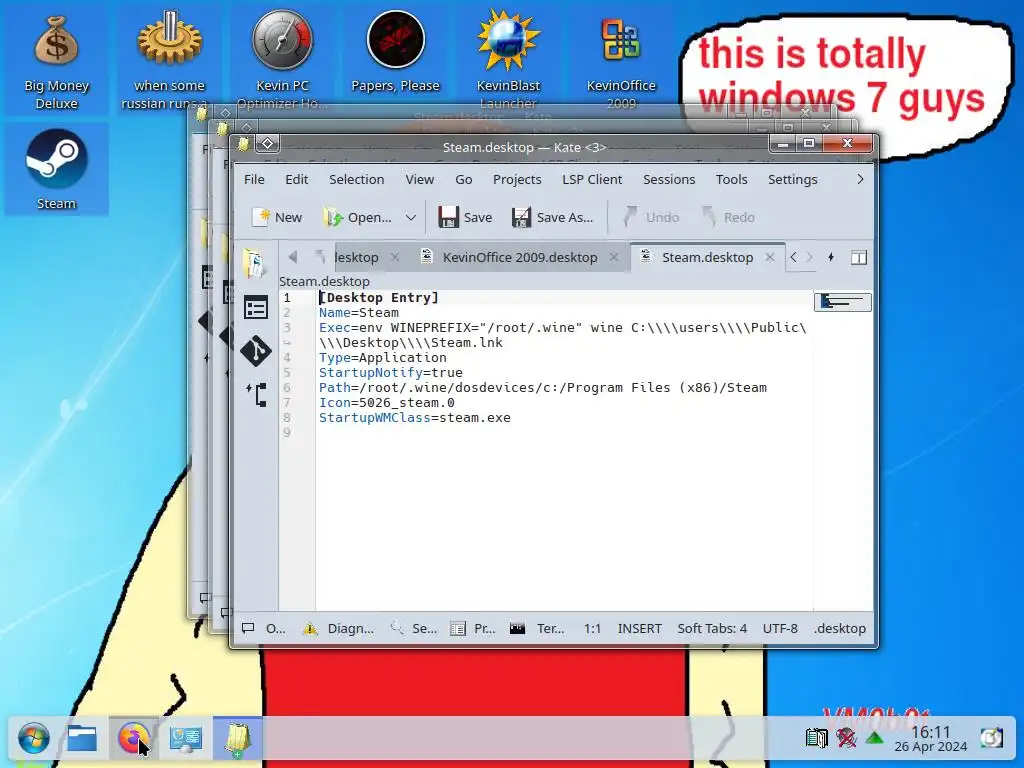This screenshot has width=1024, height=768.
Task: Toggle the Output panel in status bar
Action: point(264,628)
